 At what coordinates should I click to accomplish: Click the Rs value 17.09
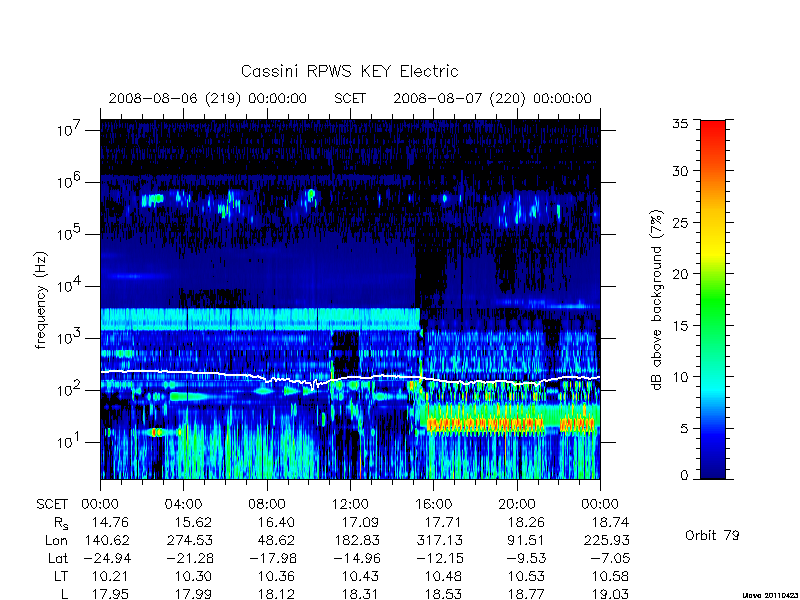pyautogui.click(x=360, y=522)
